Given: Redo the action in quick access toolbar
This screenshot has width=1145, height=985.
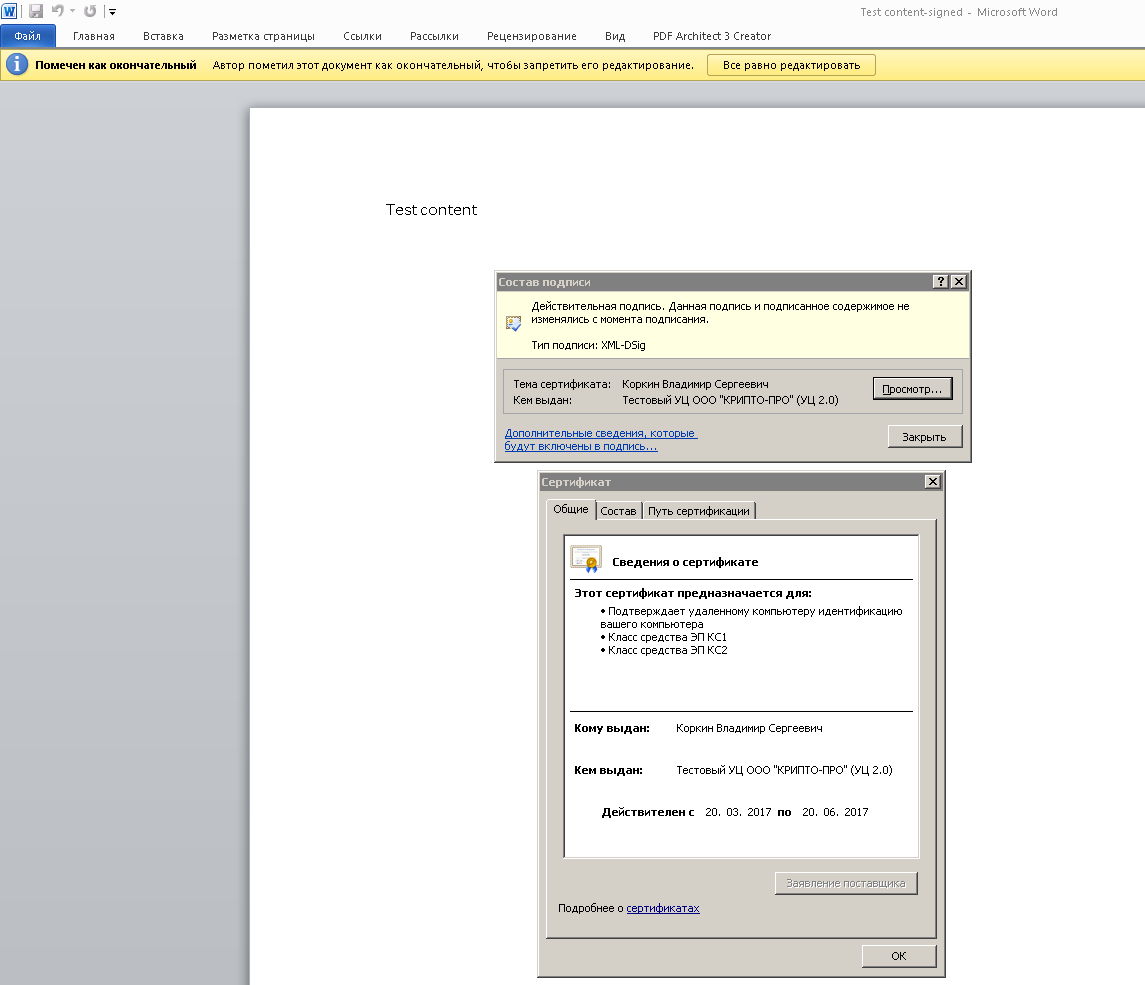Looking at the screenshot, I should [x=90, y=11].
